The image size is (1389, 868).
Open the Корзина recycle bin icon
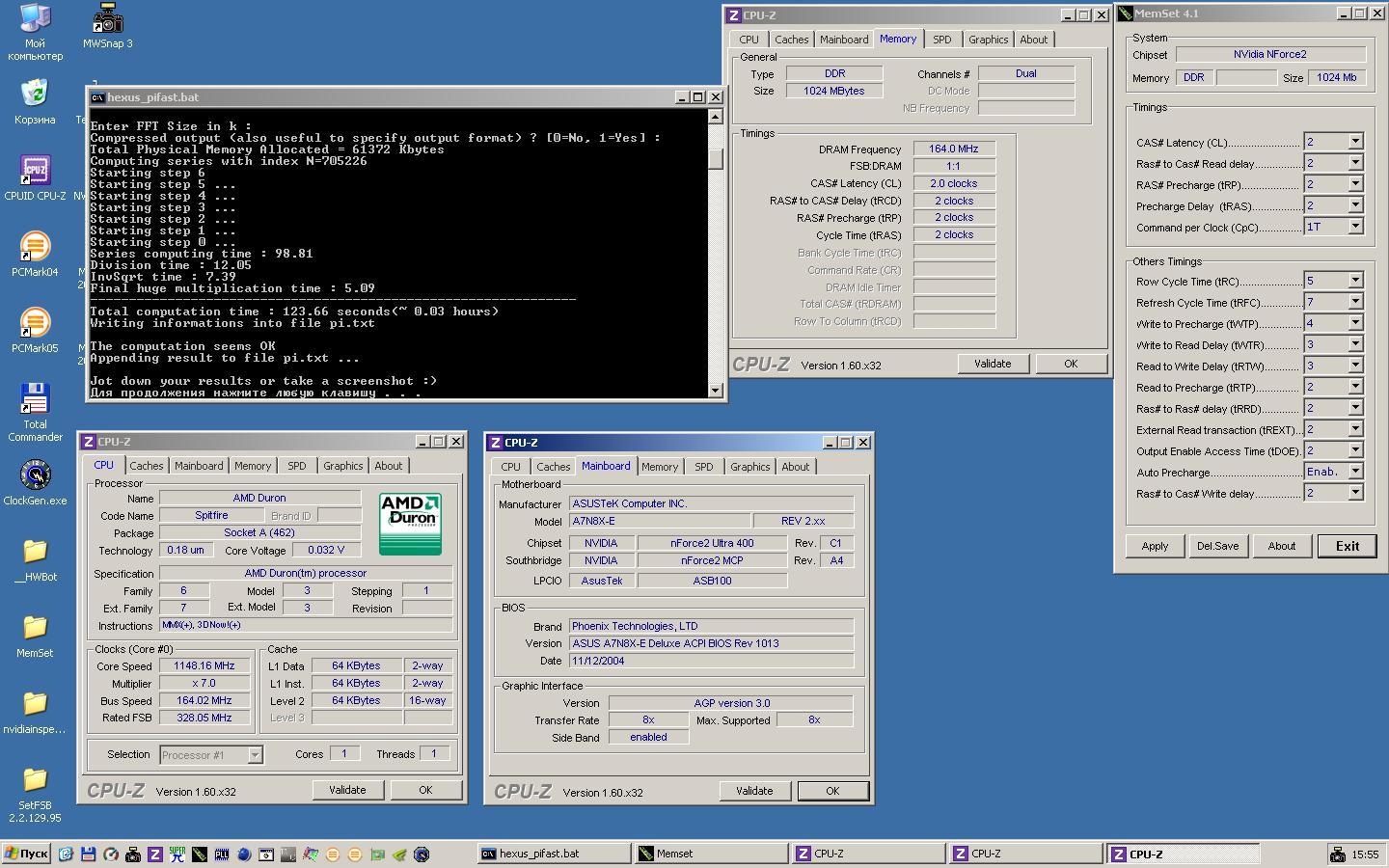pyautogui.click(x=35, y=102)
